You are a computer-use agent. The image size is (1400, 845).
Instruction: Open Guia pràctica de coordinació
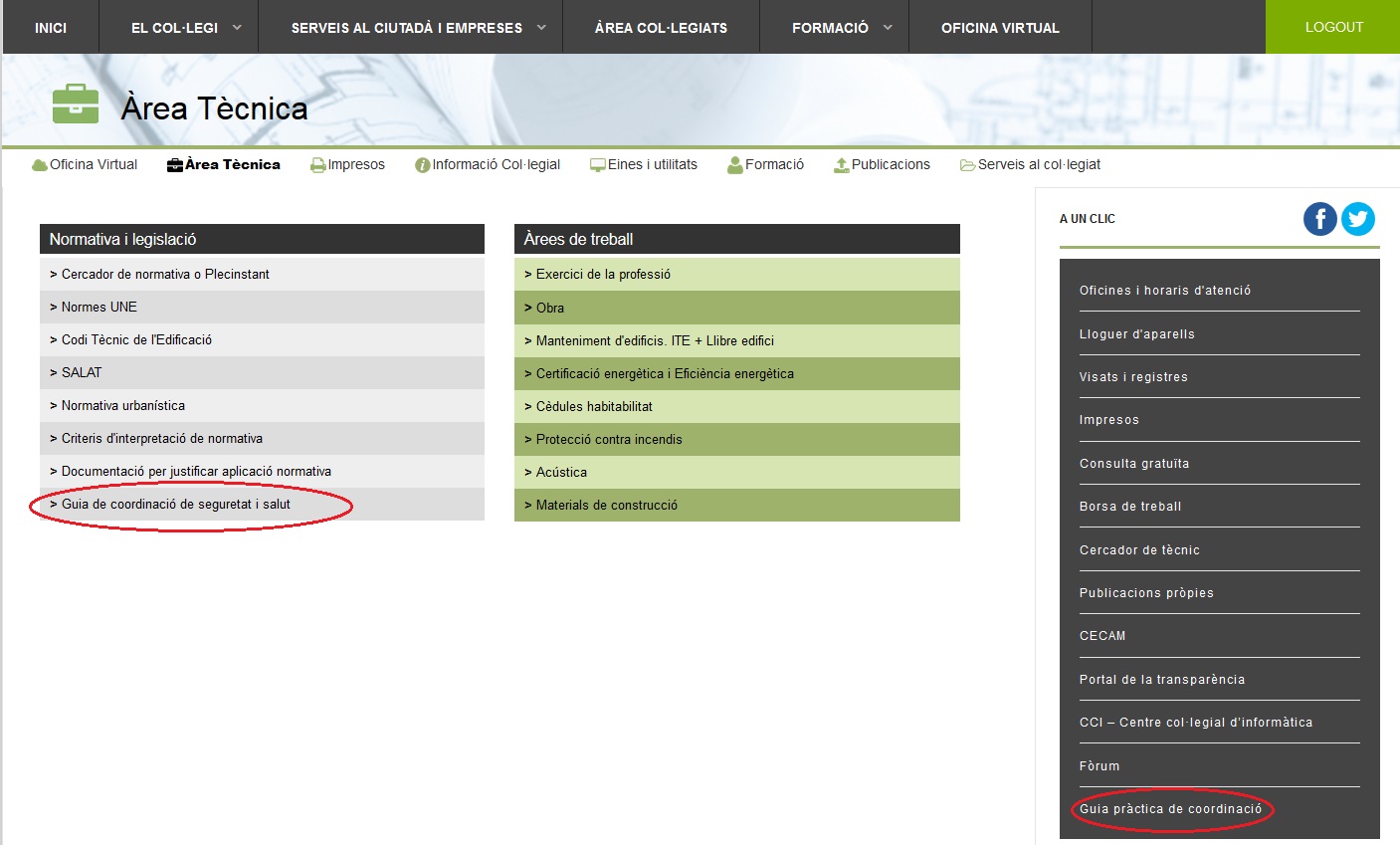tap(1170, 809)
